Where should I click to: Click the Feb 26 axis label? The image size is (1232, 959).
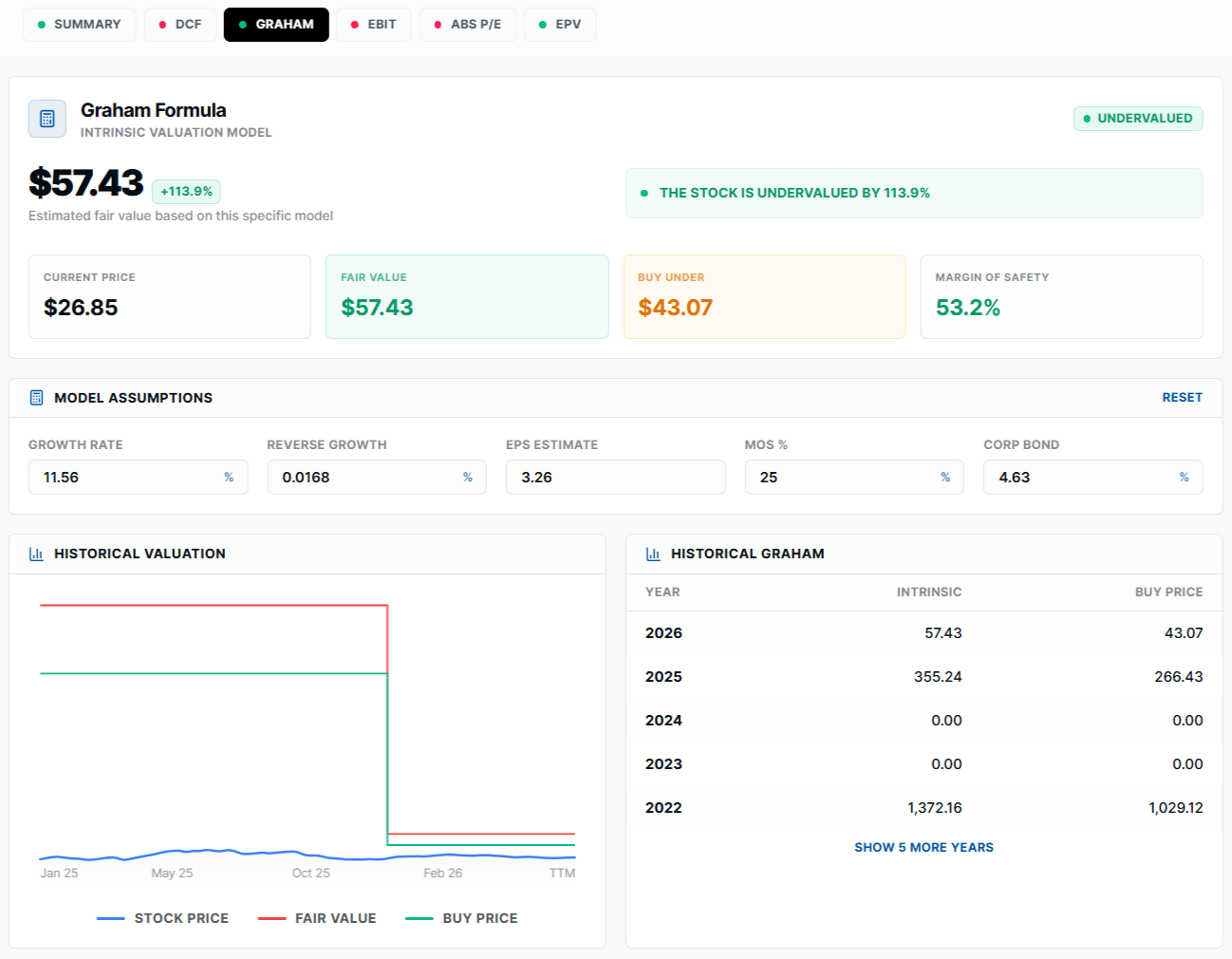click(443, 873)
